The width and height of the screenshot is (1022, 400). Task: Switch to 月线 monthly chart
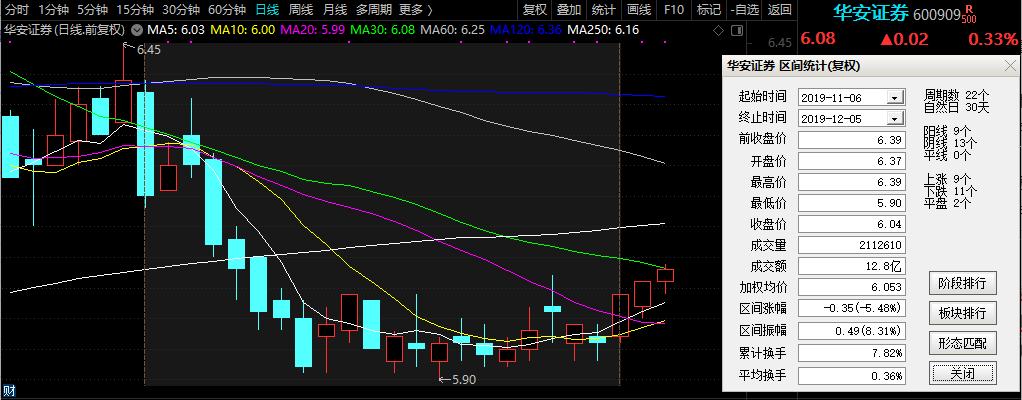(334, 10)
